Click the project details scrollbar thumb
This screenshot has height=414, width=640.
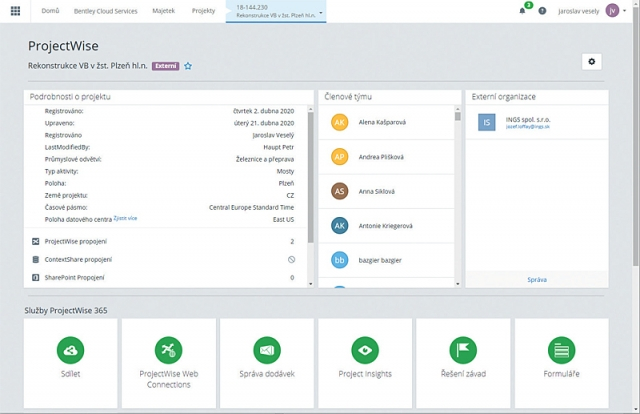tap(311, 178)
